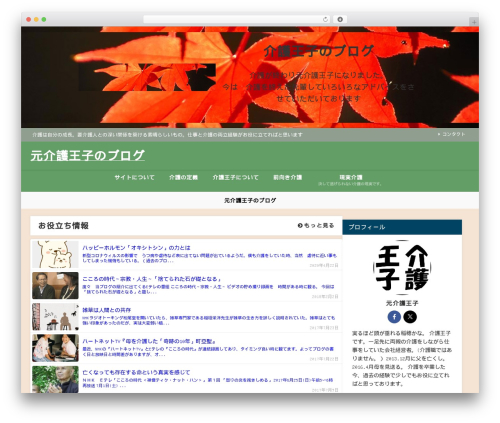Click the 介護王子 profile logo image
500x423 pixels.
tap(402, 267)
